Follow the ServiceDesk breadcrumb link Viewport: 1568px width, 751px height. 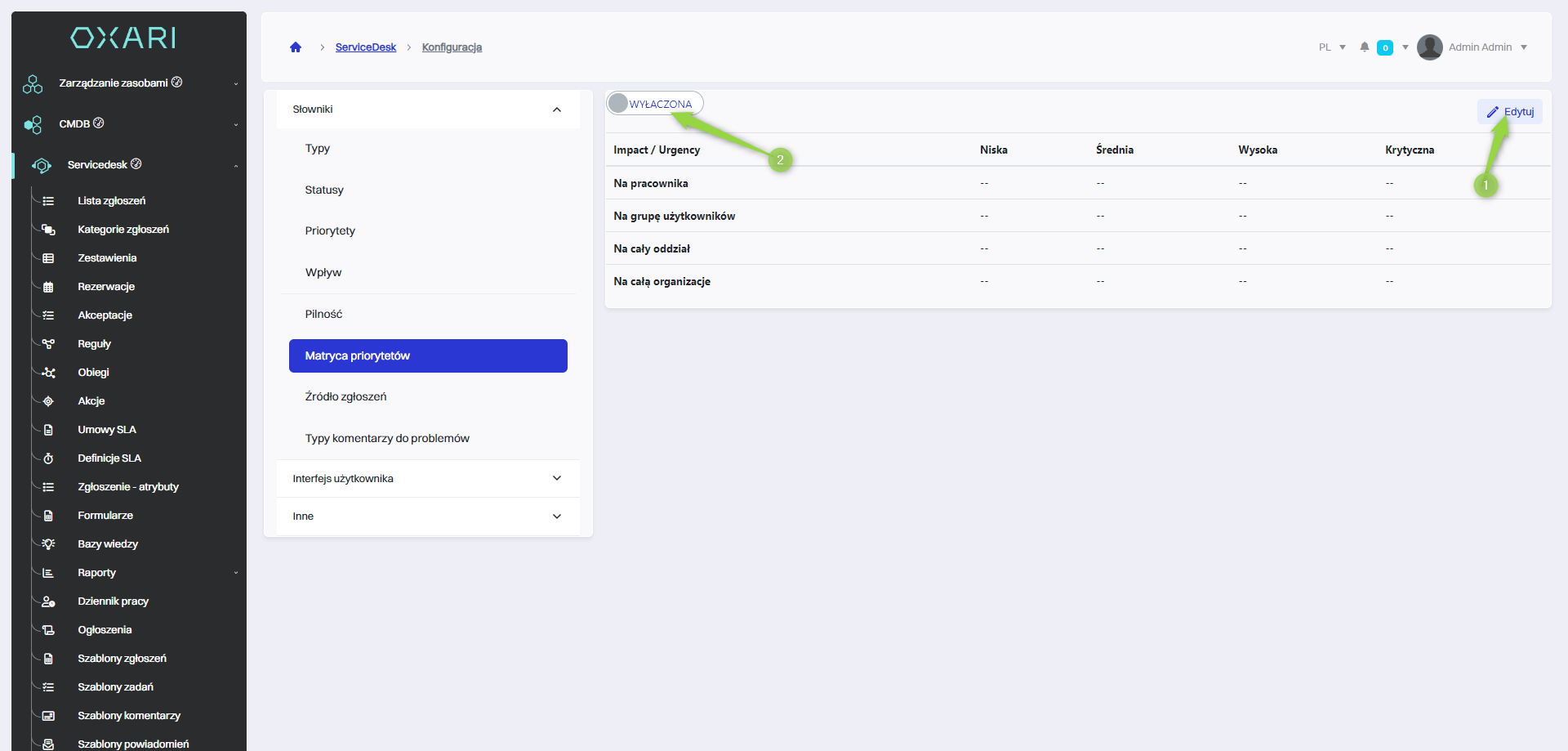pyautogui.click(x=365, y=47)
